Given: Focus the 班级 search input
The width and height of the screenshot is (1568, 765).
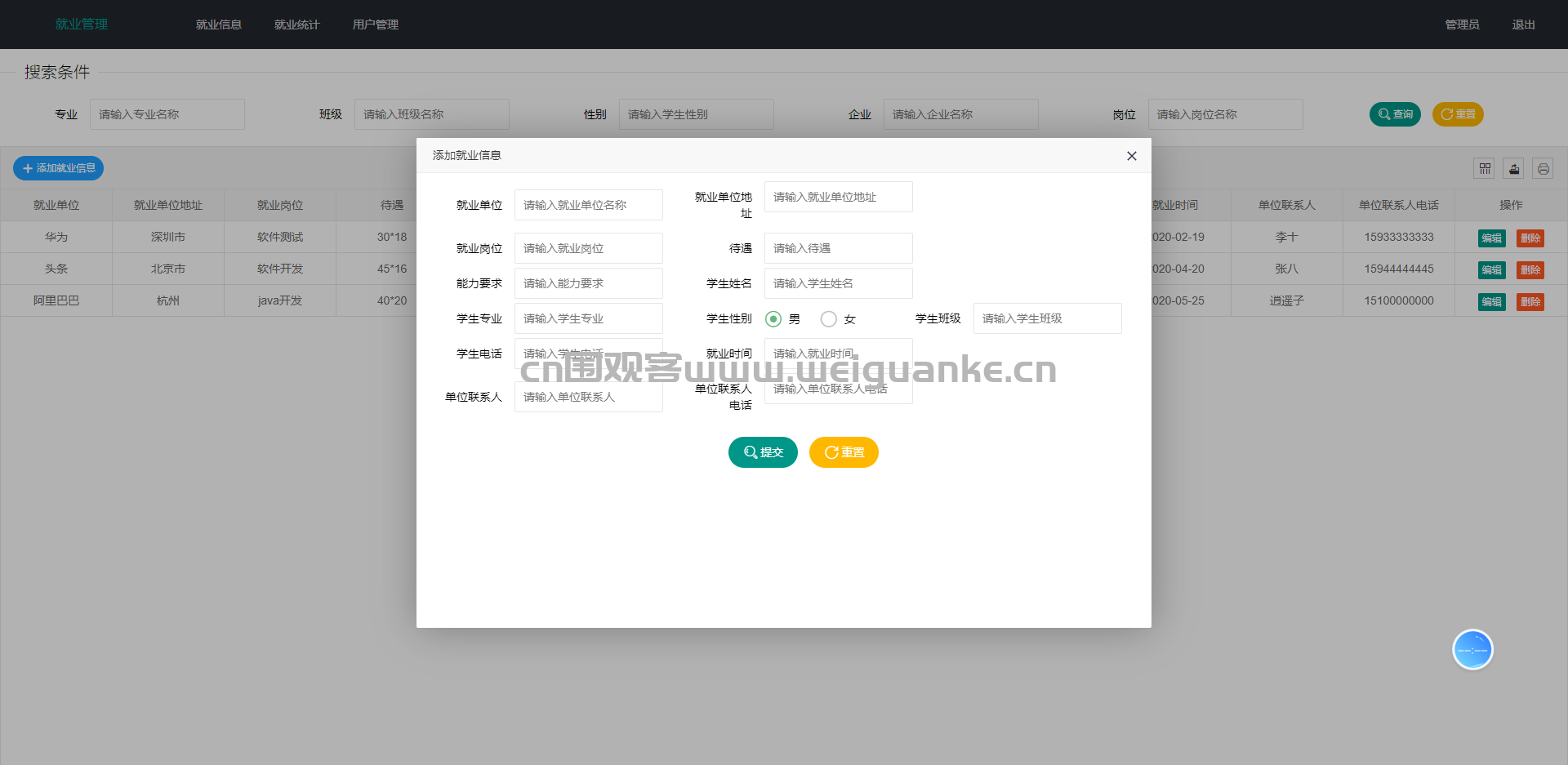Looking at the screenshot, I should coord(432,114).
